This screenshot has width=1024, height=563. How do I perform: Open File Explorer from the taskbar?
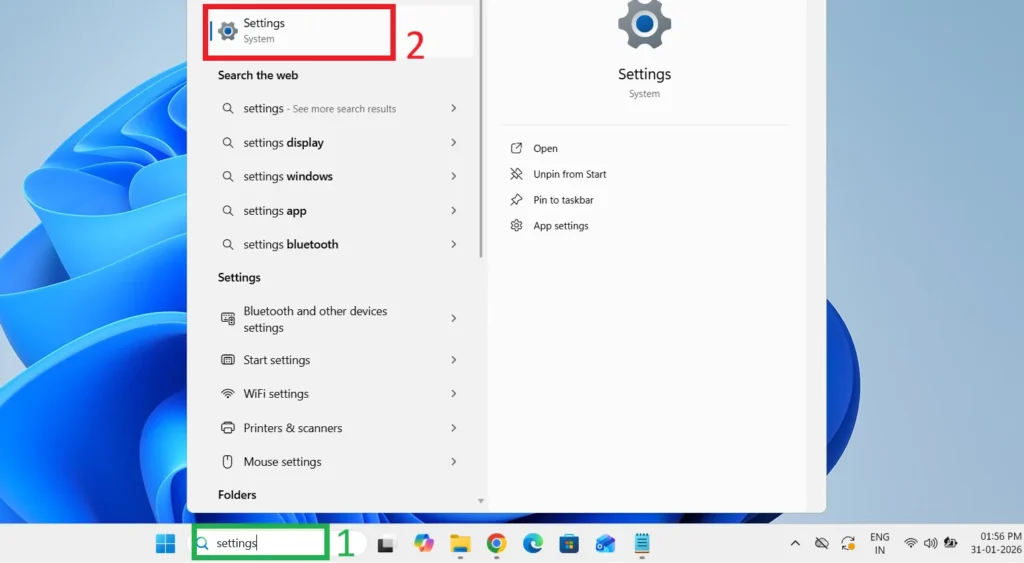(460, 543)
